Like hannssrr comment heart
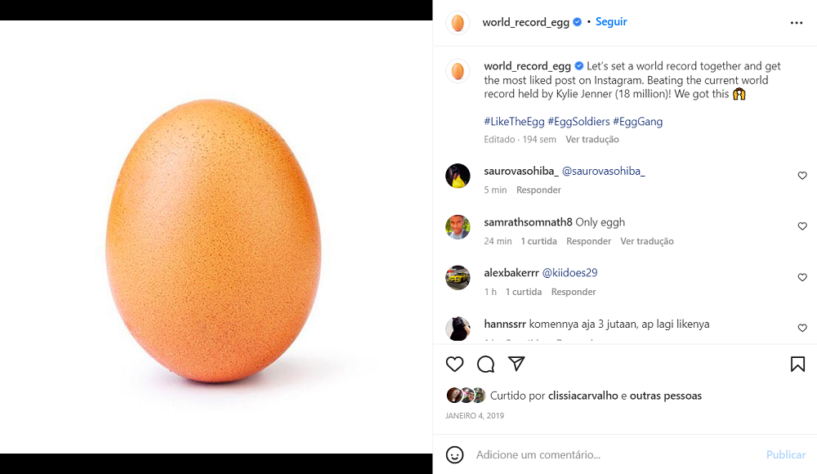This screenshot has height=474, width=817. [802, 328]
